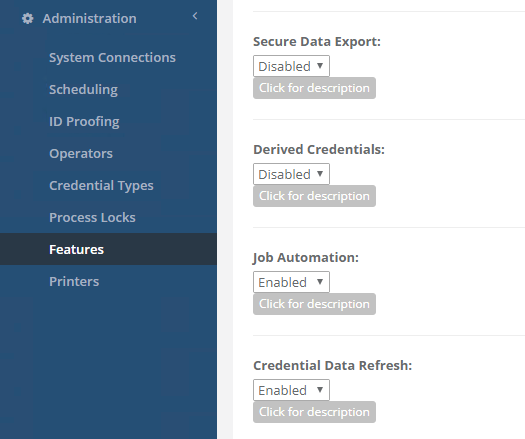Select Operators in sidebar

click(81, 153)
